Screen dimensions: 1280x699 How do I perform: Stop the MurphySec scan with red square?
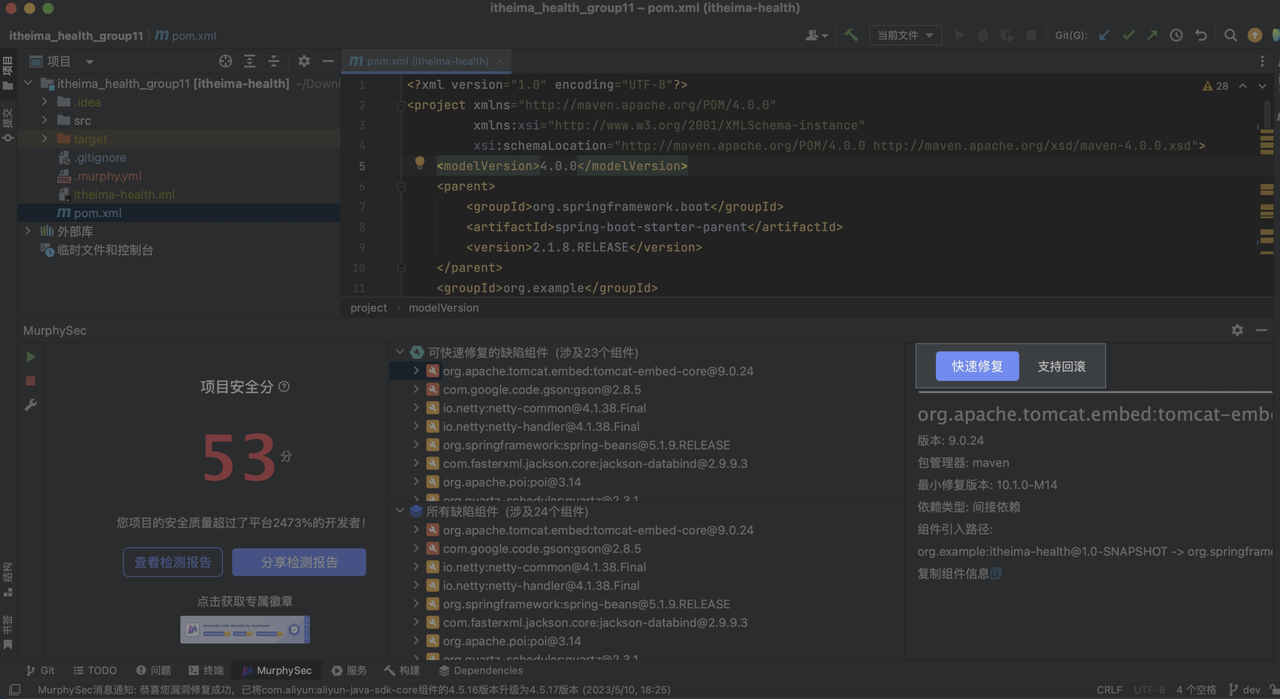31,381
